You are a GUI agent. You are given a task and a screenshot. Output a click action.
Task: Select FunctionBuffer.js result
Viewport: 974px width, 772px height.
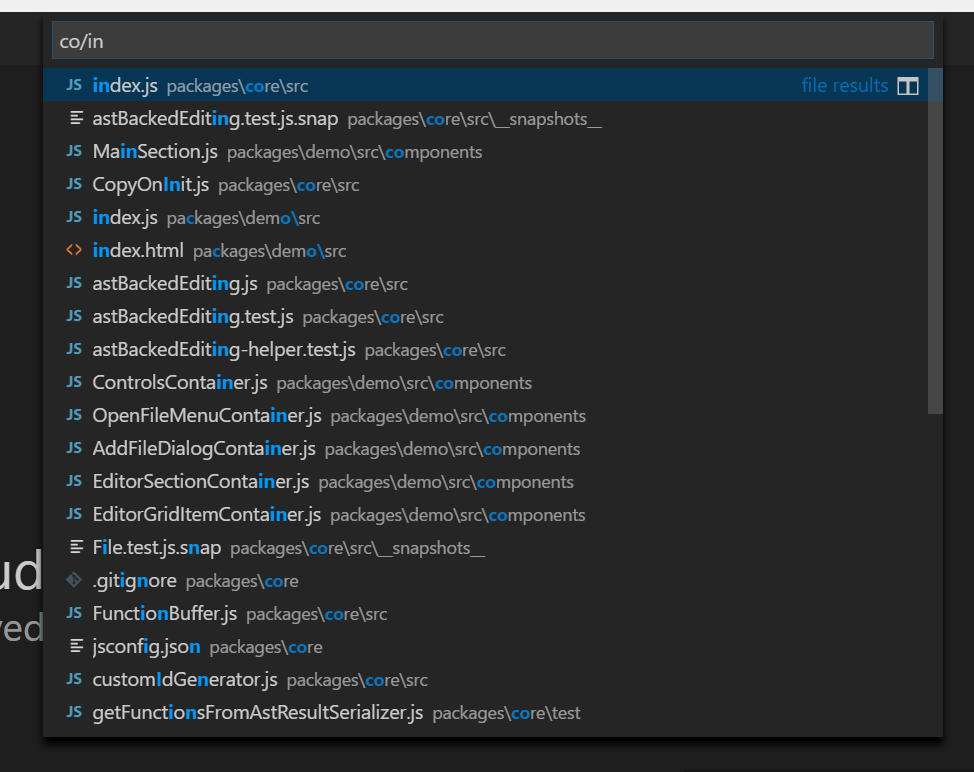point(485,613)
